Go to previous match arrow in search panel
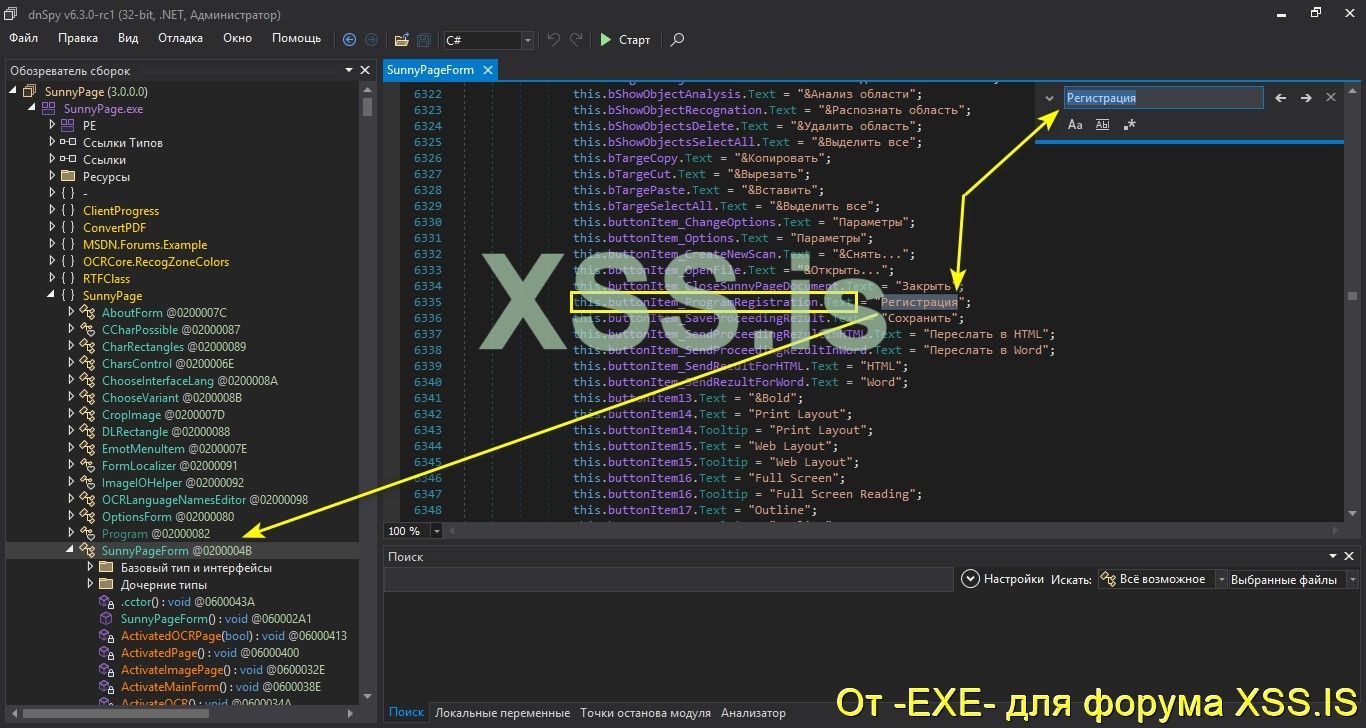 [x=1281, y=97]
